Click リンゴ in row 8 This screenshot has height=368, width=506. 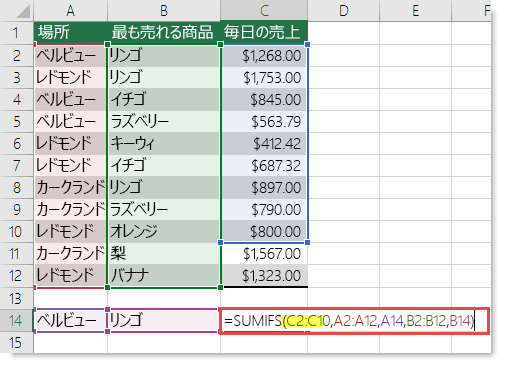coord(164,187)
